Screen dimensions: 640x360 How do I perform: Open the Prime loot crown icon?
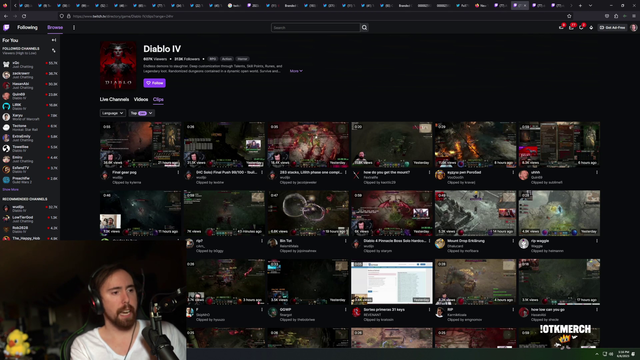(x=561, y=28)
